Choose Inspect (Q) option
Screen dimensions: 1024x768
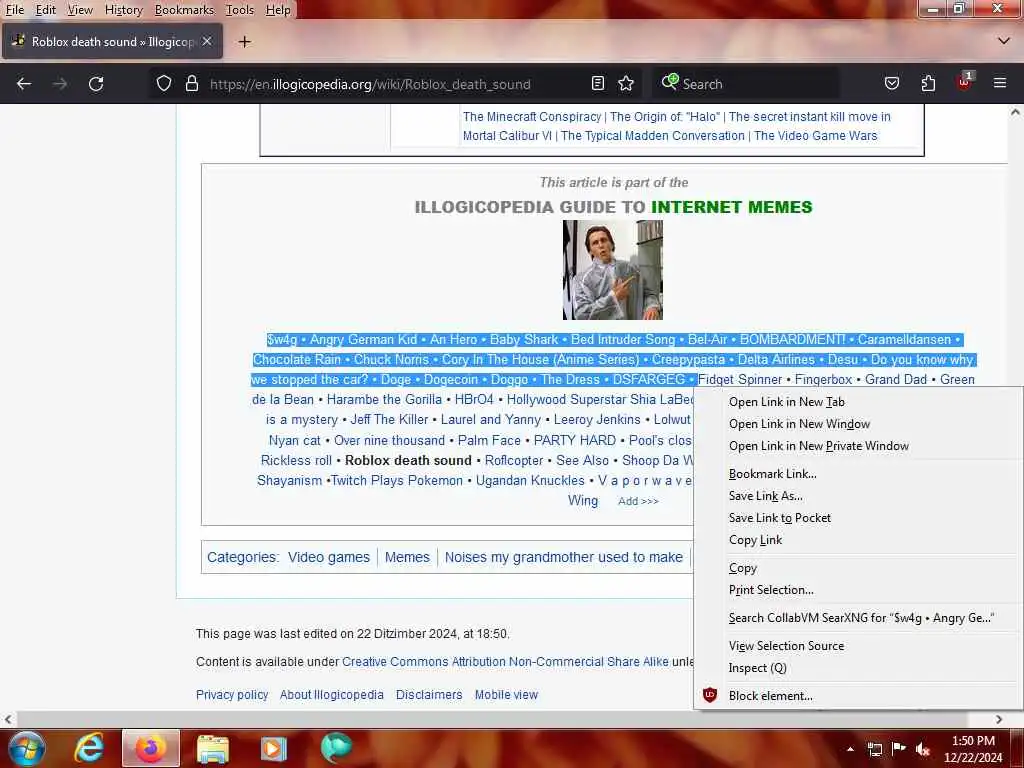click(857, 667)
